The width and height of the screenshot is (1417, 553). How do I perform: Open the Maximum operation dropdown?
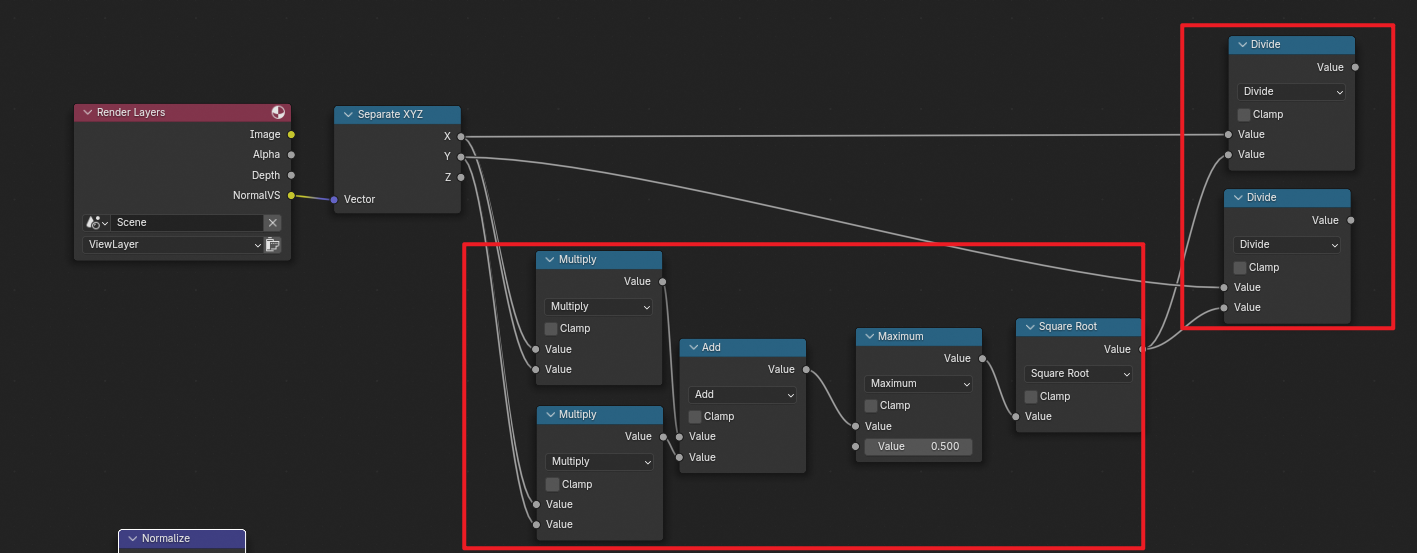pos(918,384)
